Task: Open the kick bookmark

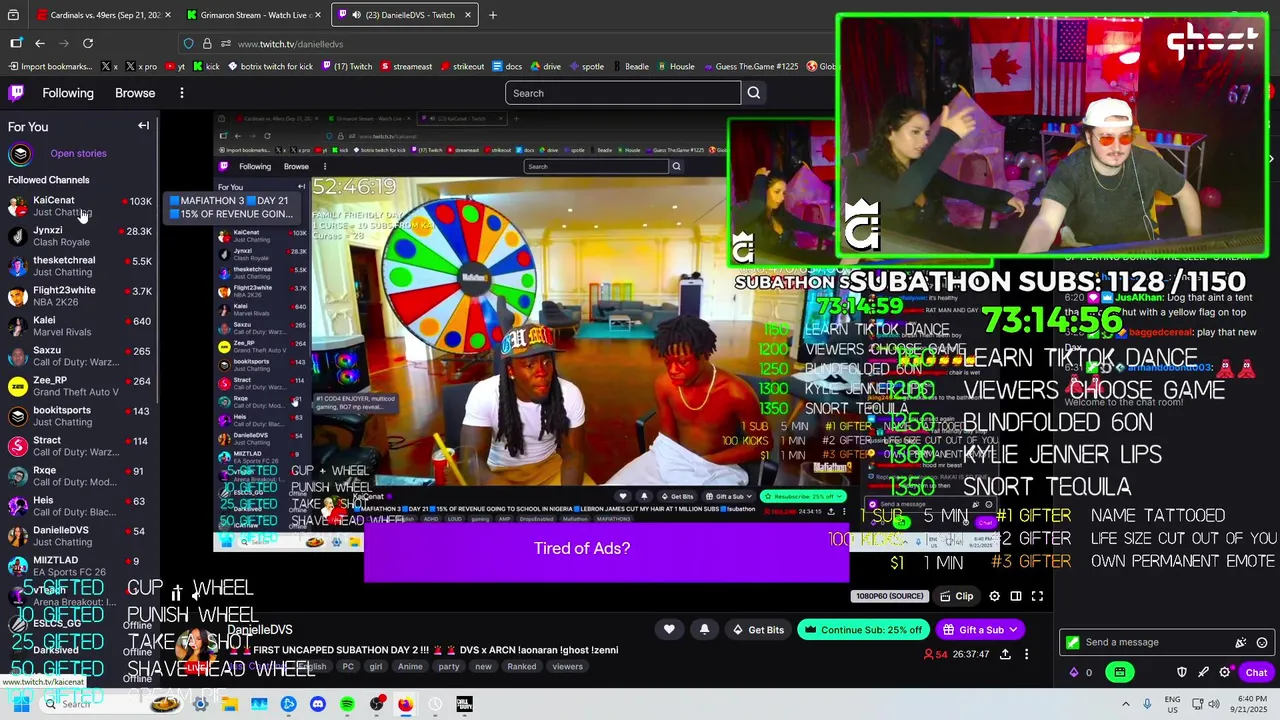Action: 206,67
